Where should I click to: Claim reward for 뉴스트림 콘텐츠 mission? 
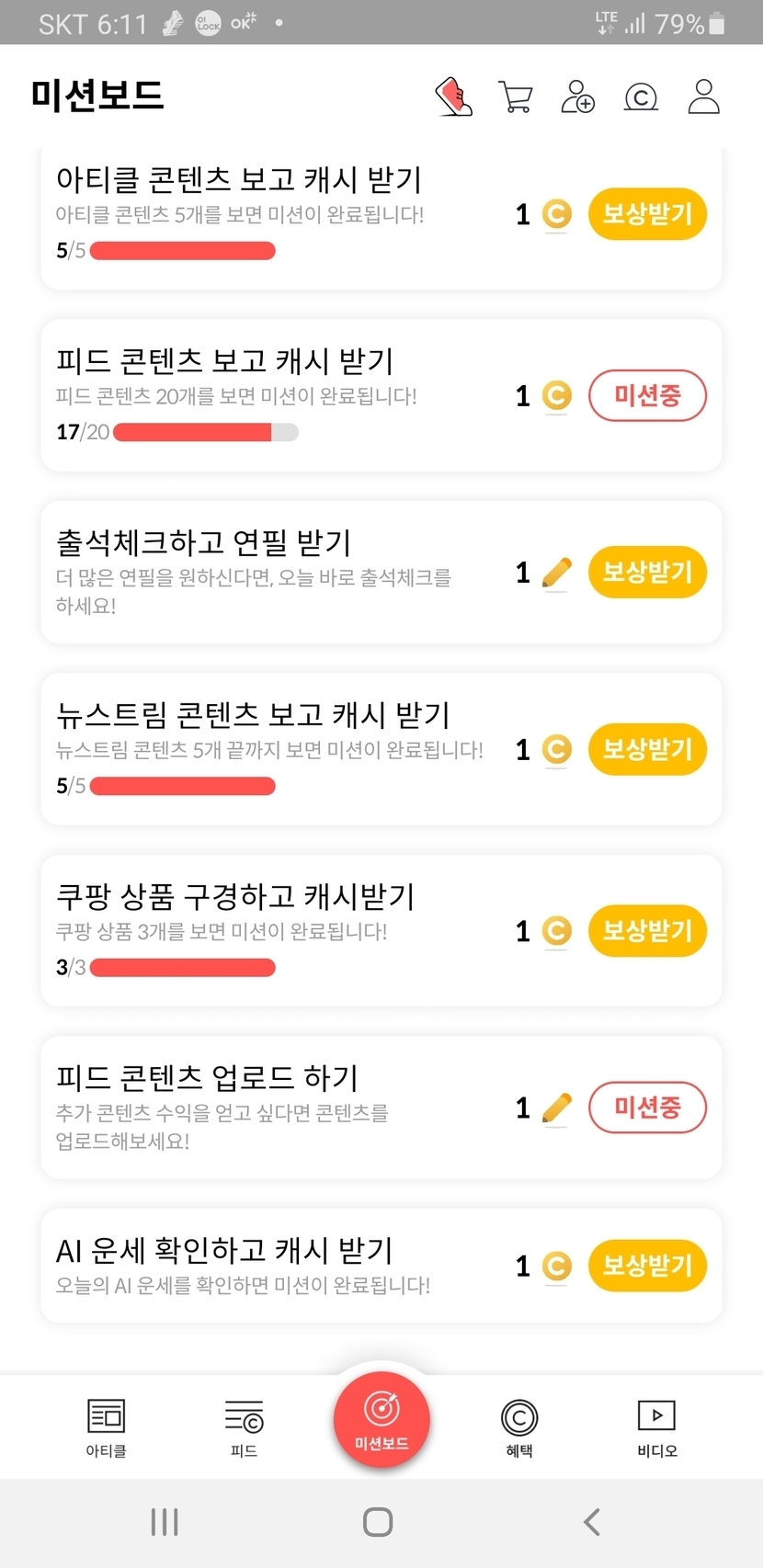(647, 749)
